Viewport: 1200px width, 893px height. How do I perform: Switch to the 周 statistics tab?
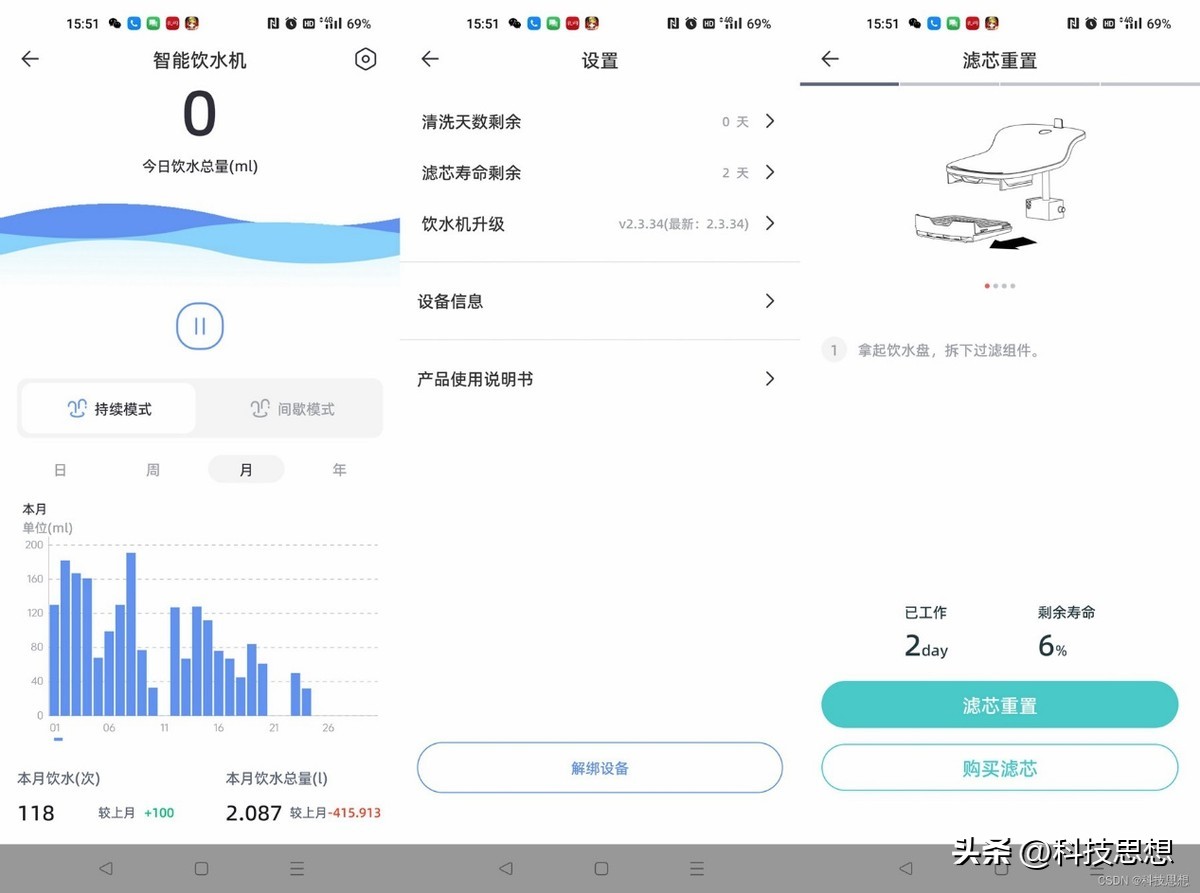[x=152, y=469]
